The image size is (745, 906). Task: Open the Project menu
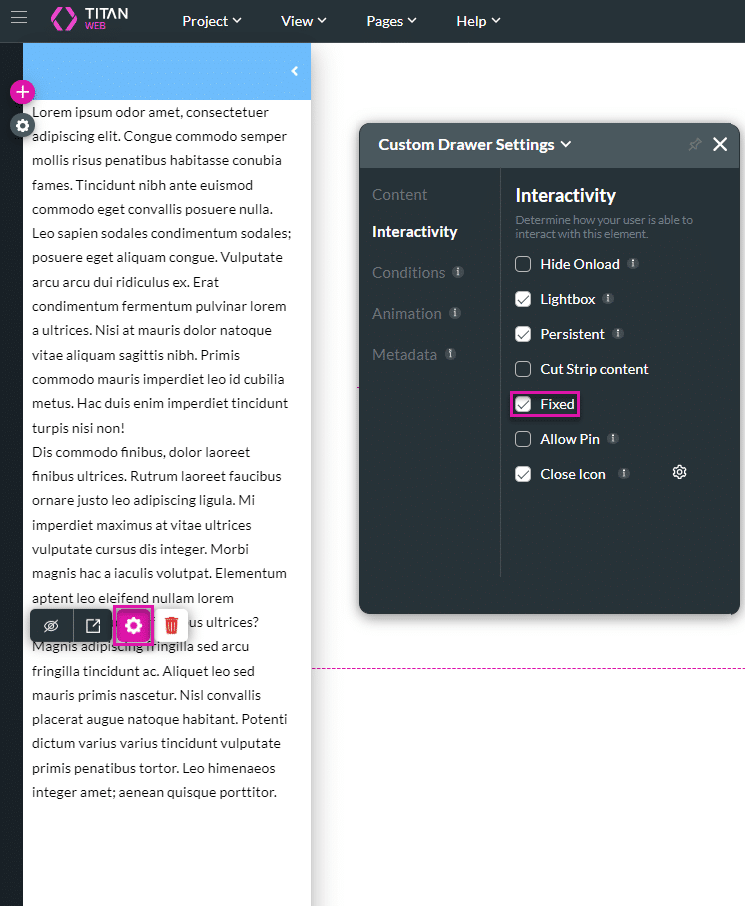212,21
